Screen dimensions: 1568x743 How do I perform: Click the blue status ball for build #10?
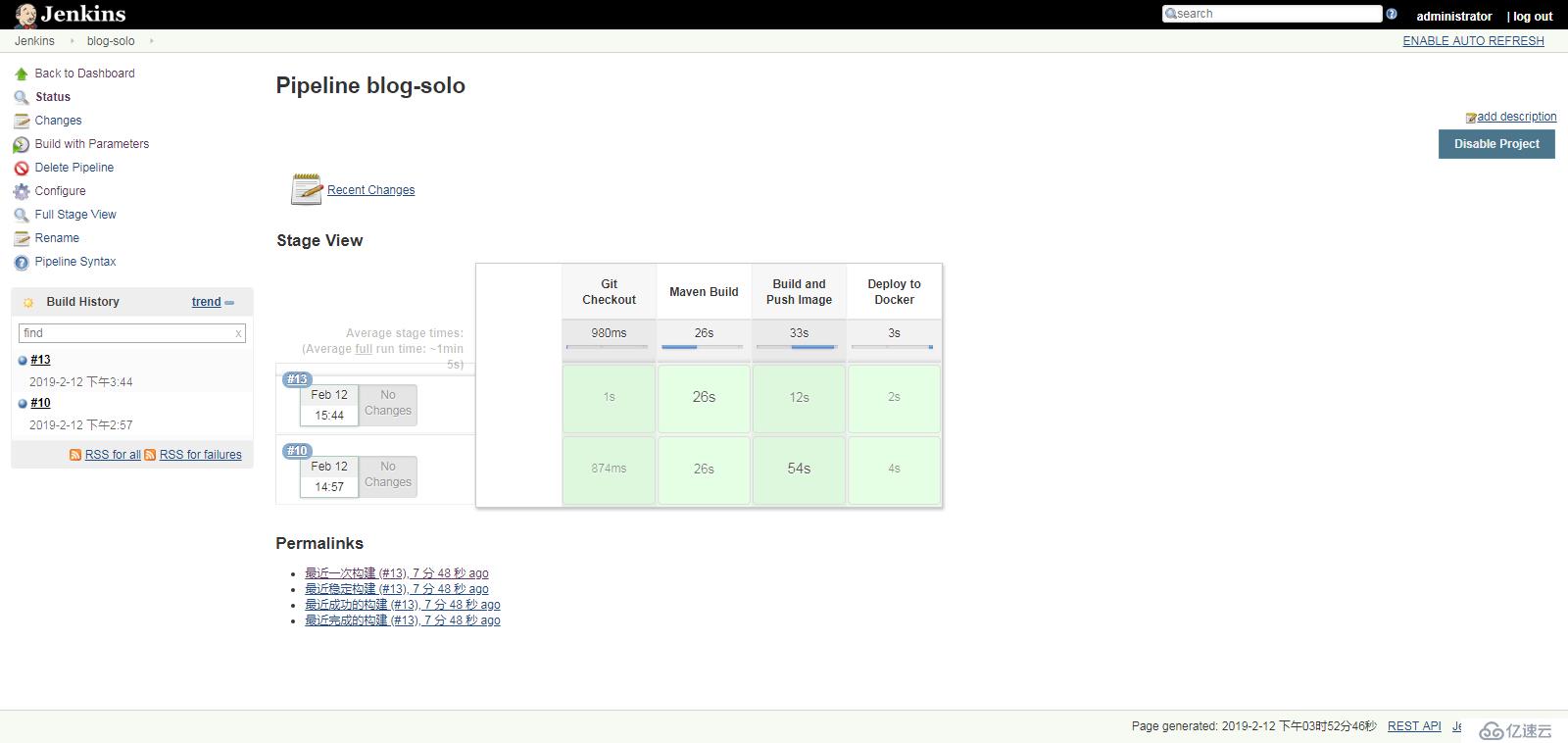(23, 403)
